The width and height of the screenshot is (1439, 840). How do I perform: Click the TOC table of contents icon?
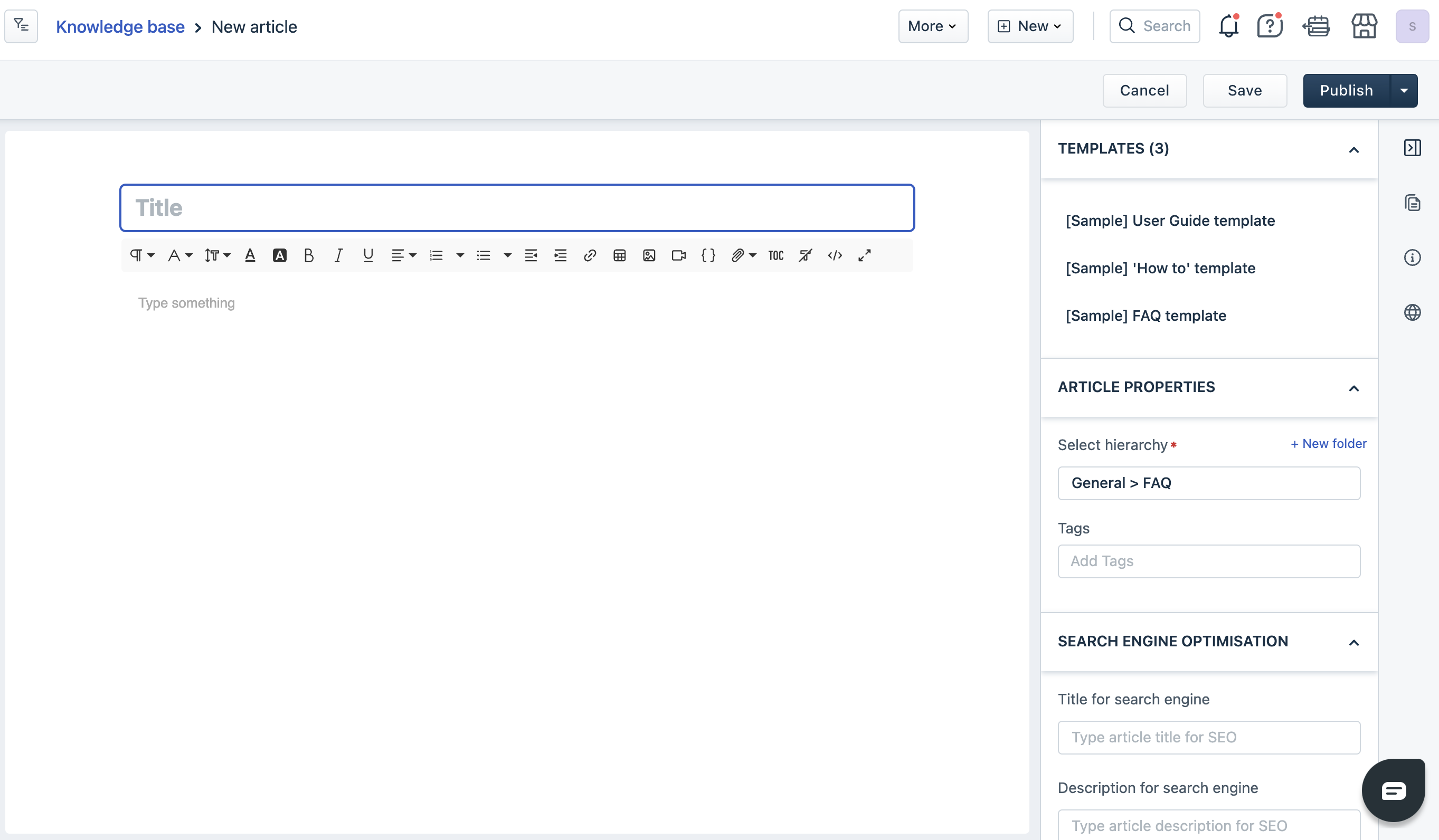click(x=775, y=255)
